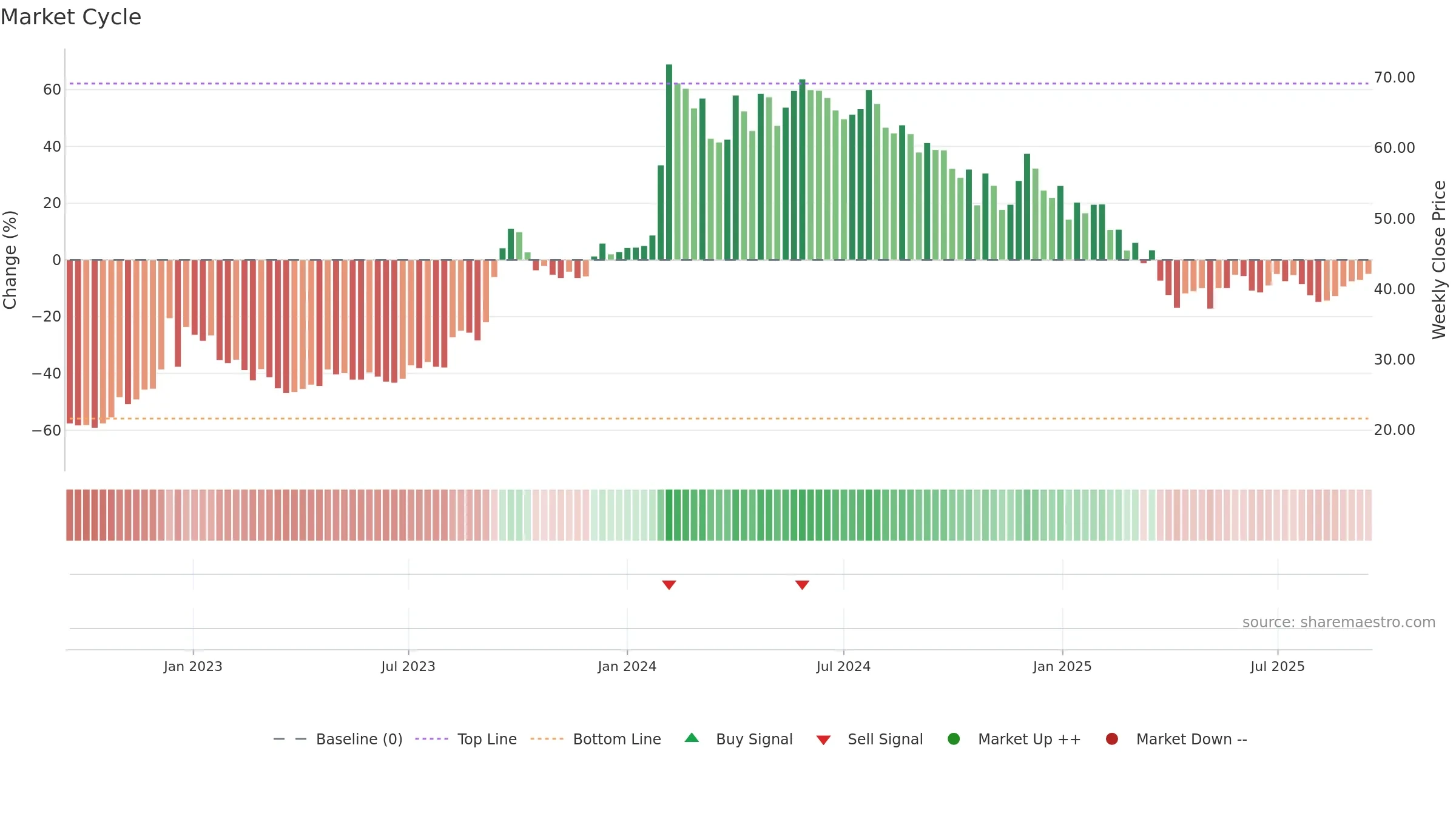Click the Market Up ++ green circle icon
The height and width of the screenshot is (819, 1456).
954,739
